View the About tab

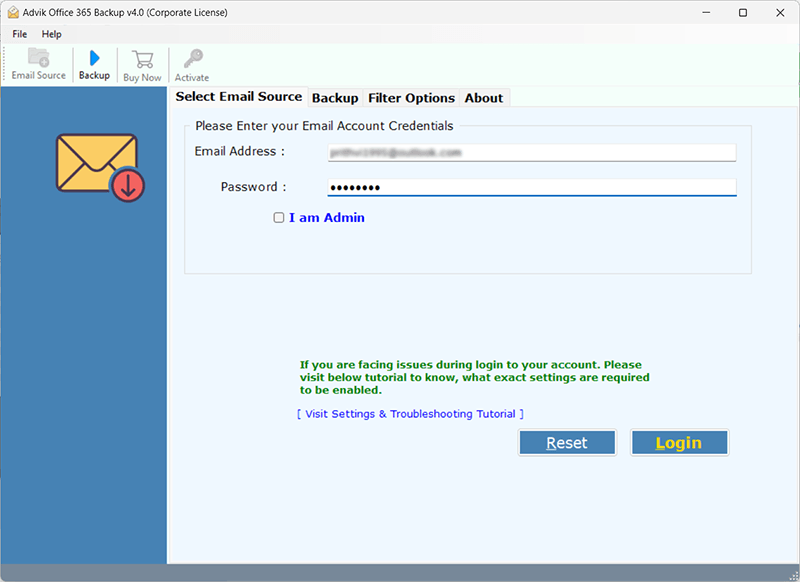coord(484,97)
